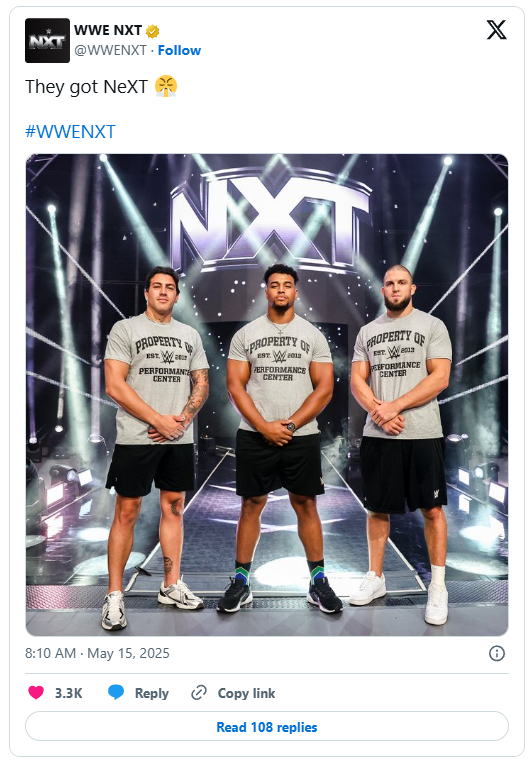The width and height of the screenshot is (531, 762).
Task: Click the @WWENXT handle
Action: click(110, 50)
